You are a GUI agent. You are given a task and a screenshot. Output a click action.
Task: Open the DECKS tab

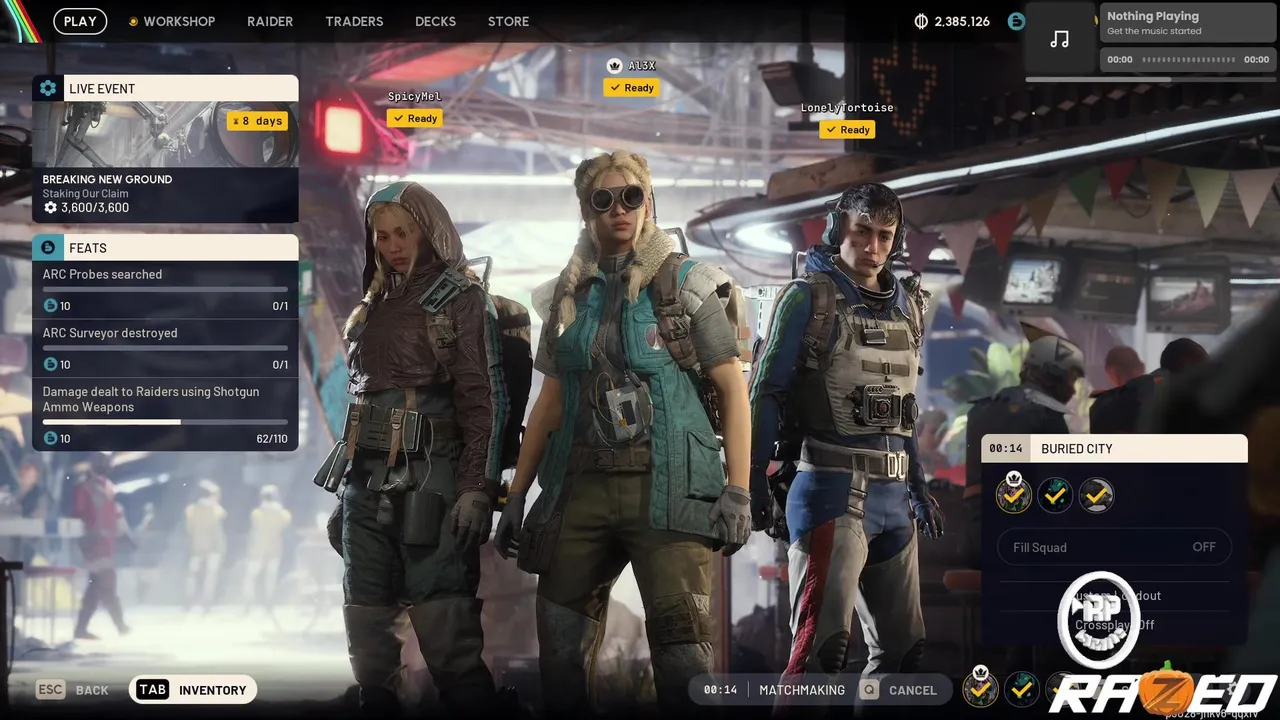pos(435,21)
